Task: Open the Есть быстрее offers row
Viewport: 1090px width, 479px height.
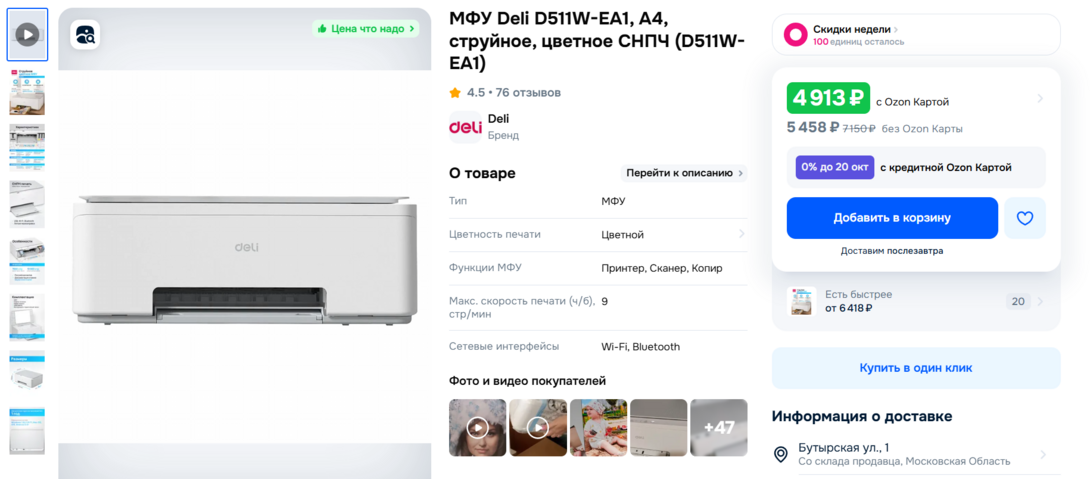Action: tap(915, 301)
